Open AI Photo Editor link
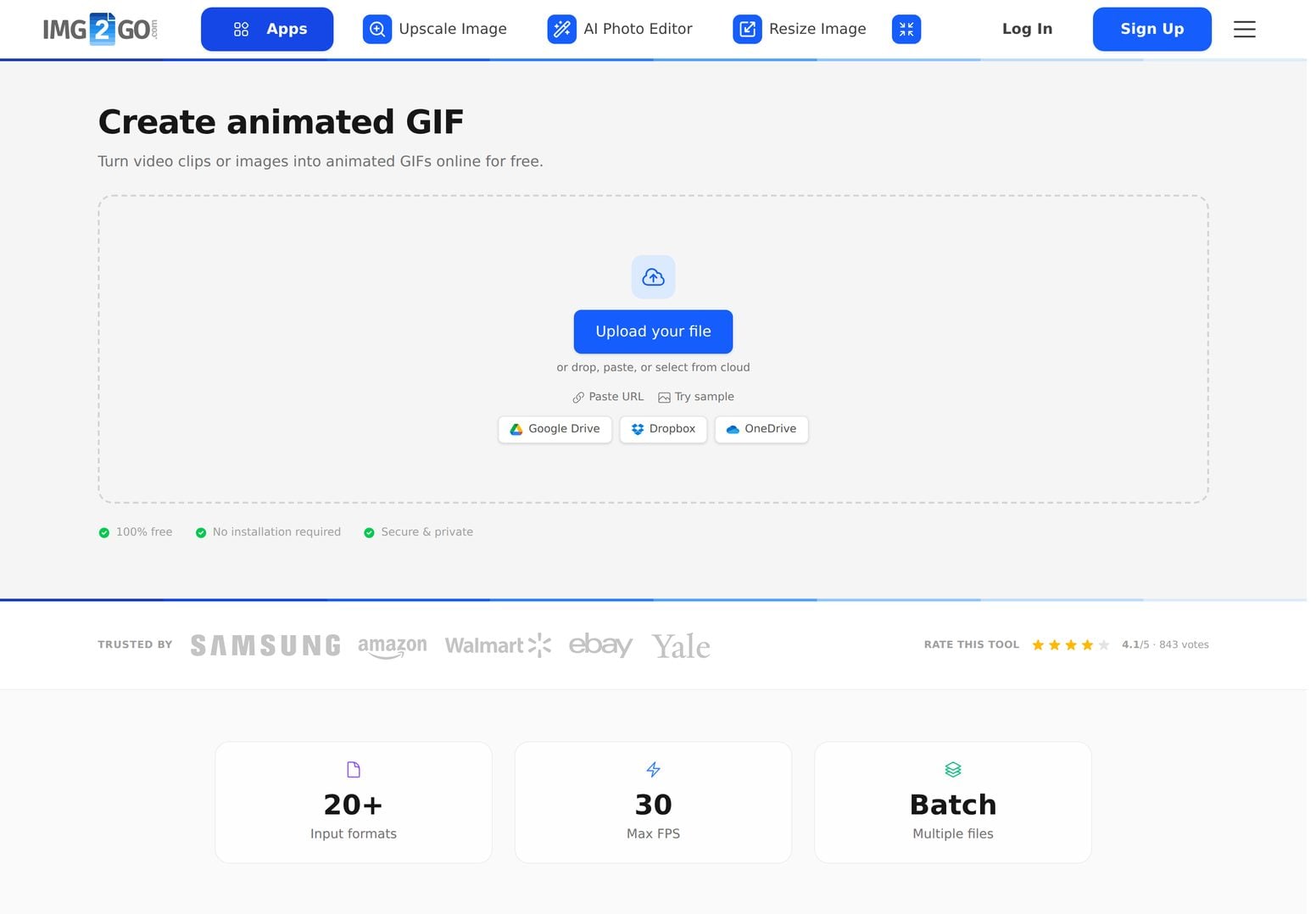This screenshot has height=914, width=1316. [x=620, y=29]
